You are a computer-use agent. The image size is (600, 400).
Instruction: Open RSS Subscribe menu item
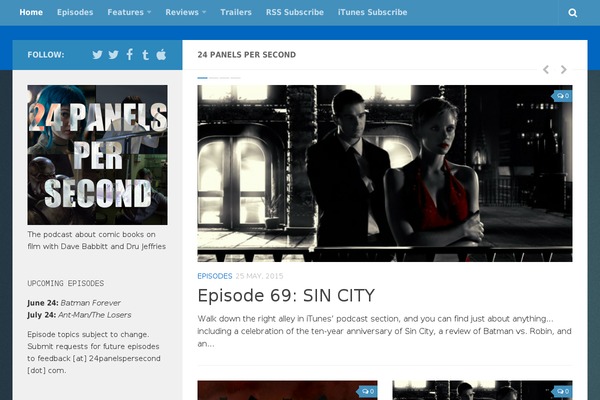pyautogui.click(x=295, y=12)
